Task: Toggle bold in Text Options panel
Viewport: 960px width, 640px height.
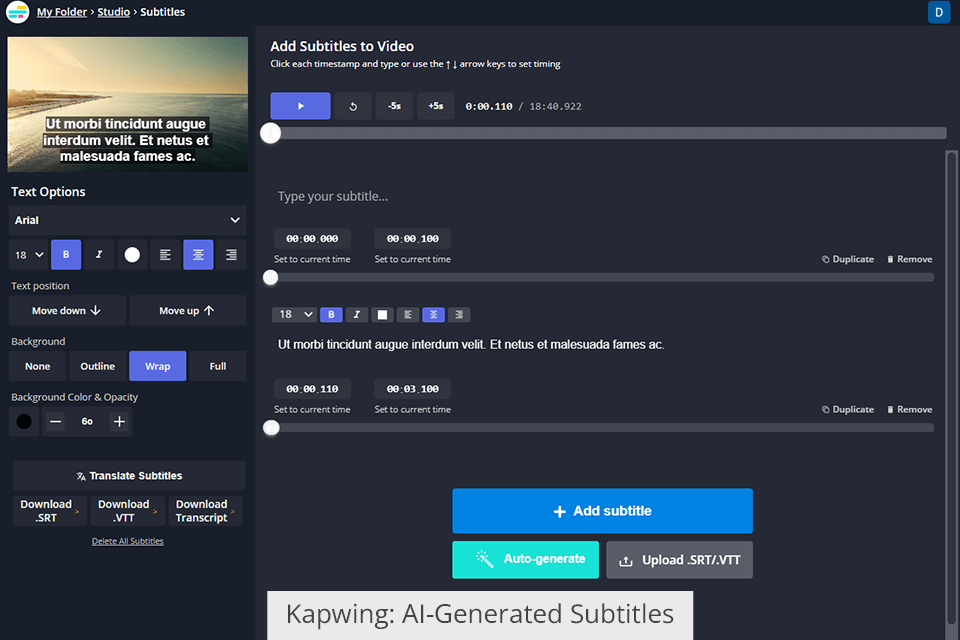Action: [66, 255]
